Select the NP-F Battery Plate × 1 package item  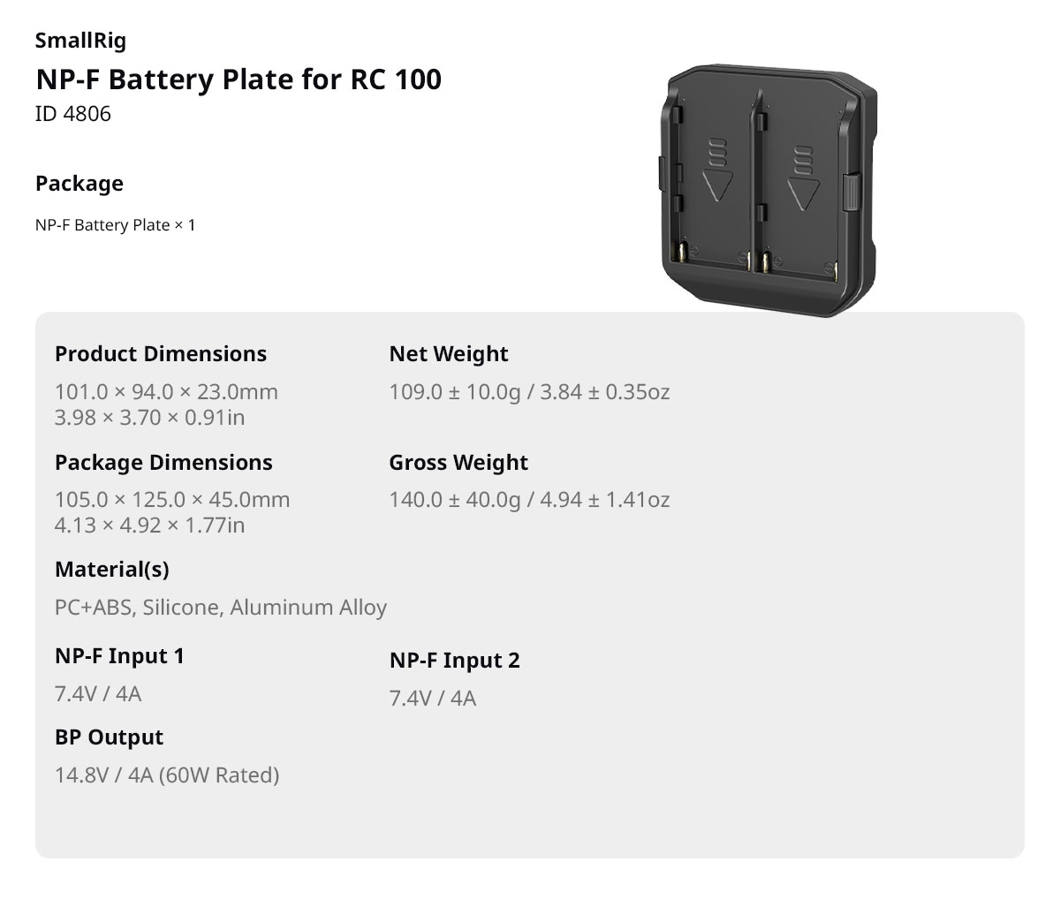coord(115,225)
